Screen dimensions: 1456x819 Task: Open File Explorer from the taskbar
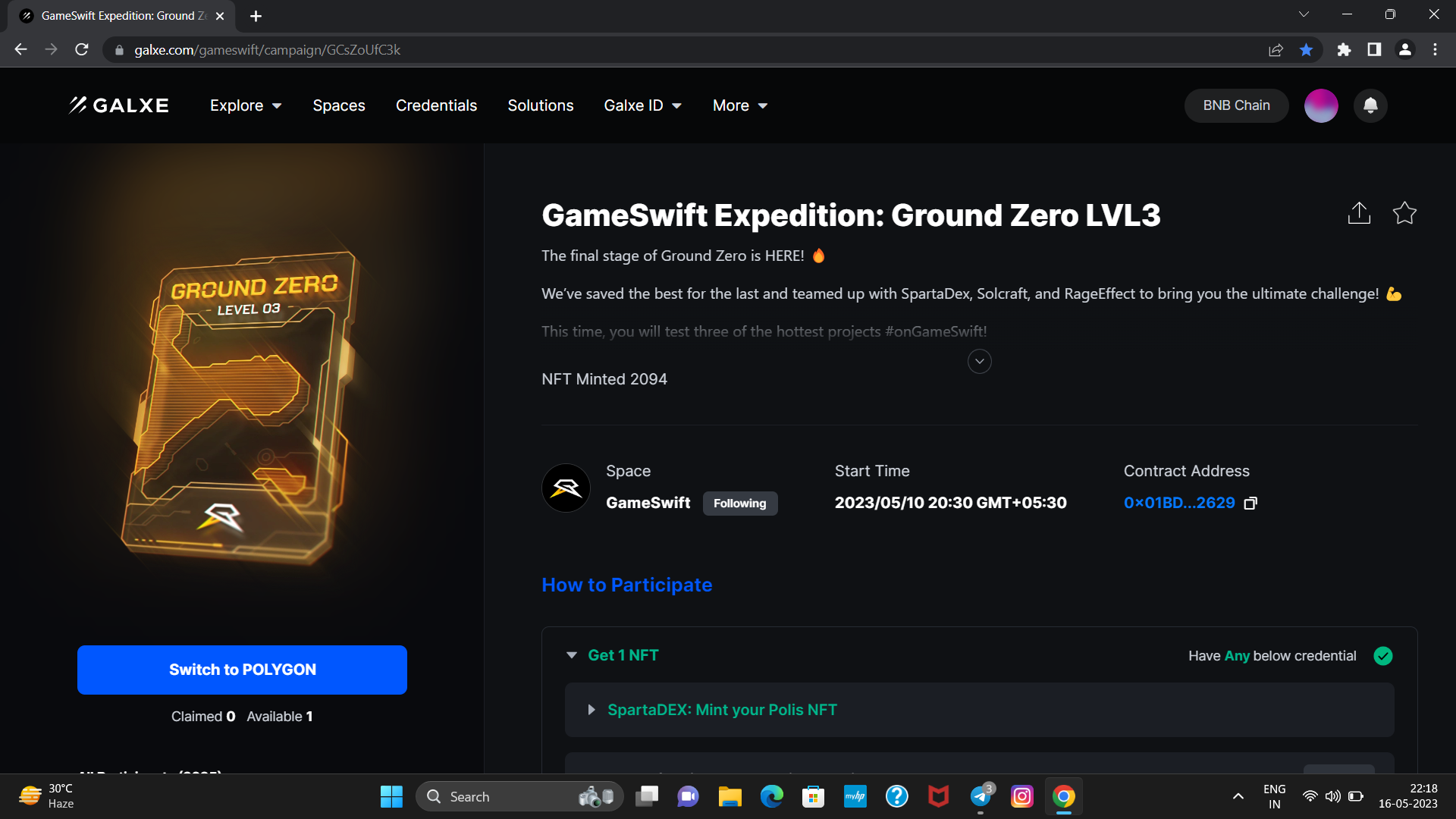coord(730,796)
